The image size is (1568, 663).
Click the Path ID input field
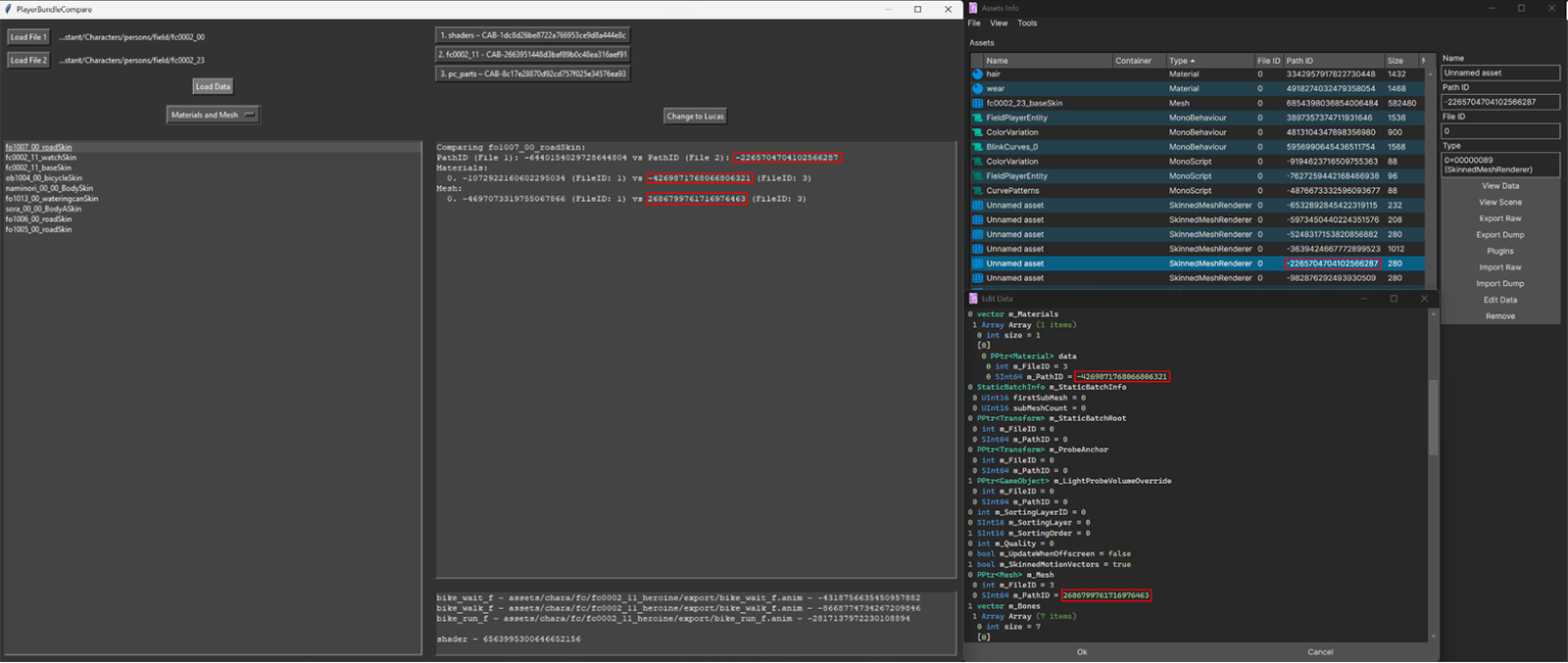tap(1499, 102)
